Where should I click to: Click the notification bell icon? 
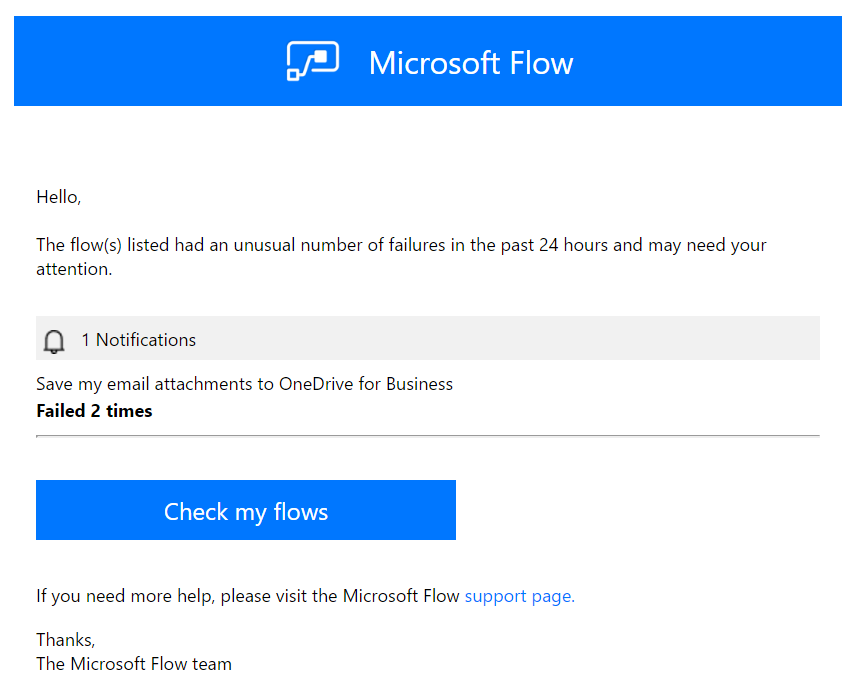(54, 341)
